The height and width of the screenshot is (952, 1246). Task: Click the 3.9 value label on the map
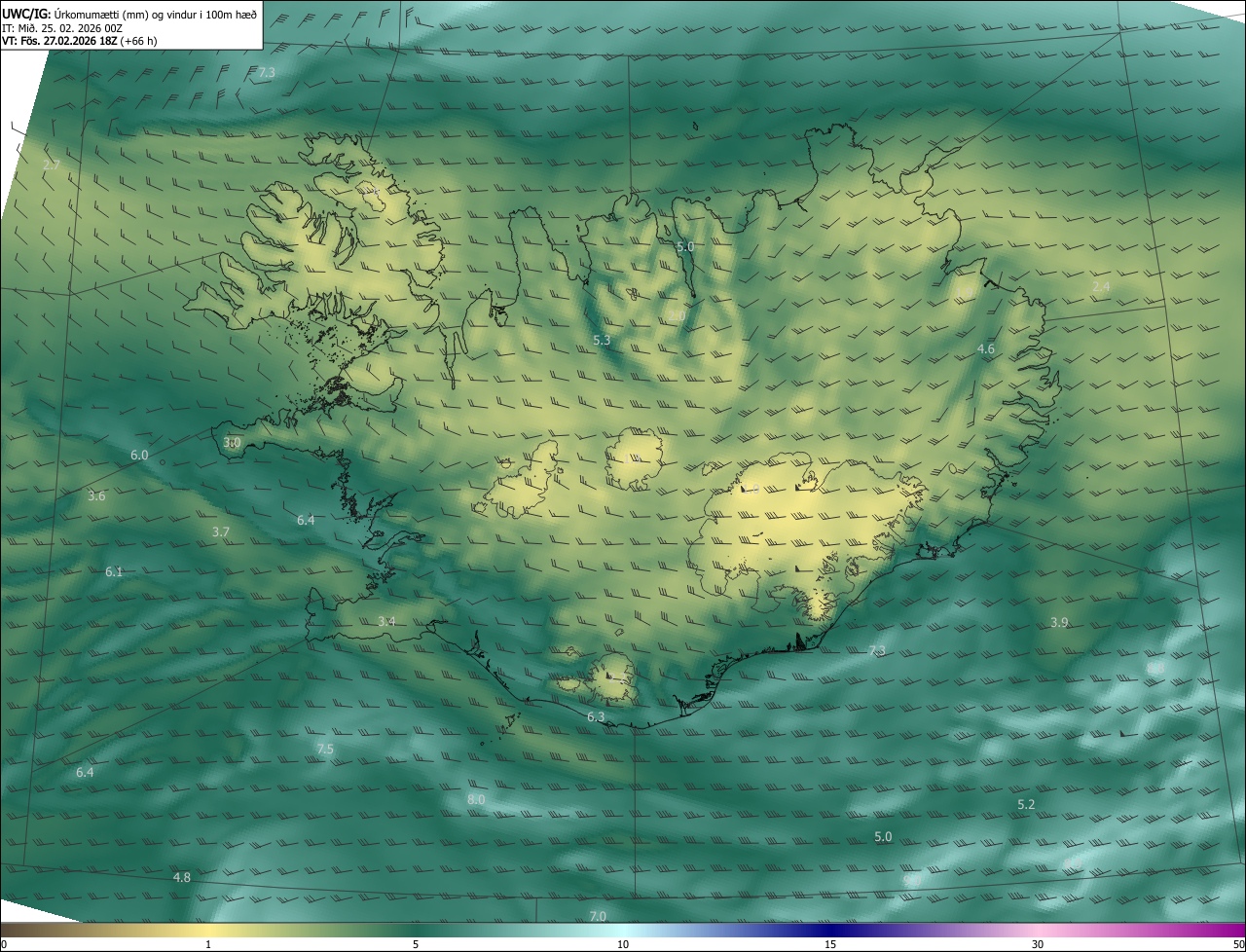pos(1060,622)
